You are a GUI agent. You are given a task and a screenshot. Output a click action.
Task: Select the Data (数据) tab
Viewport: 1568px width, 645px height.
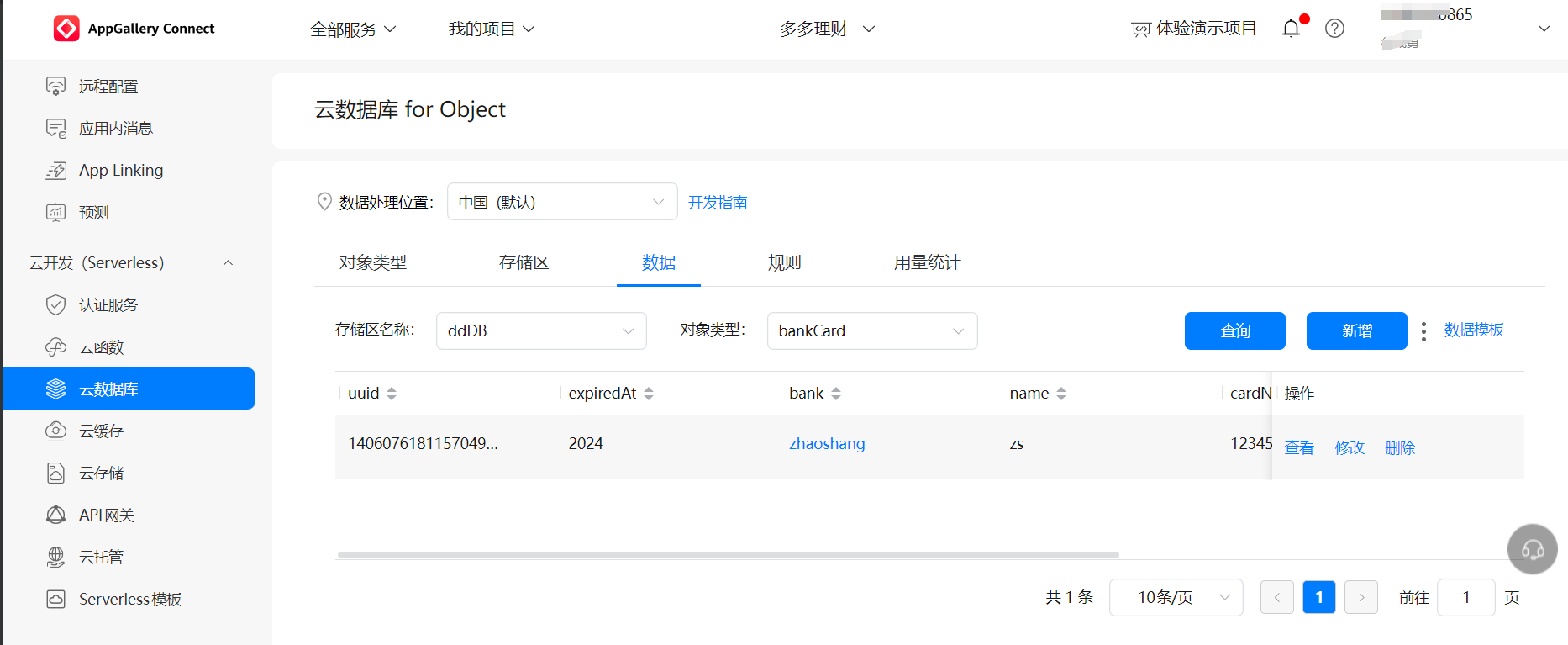coord(659,262)
